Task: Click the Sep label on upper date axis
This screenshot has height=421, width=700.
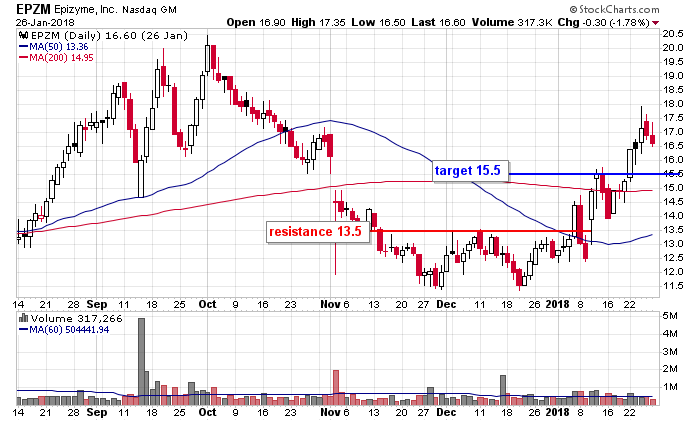Action: click(96, 304)
